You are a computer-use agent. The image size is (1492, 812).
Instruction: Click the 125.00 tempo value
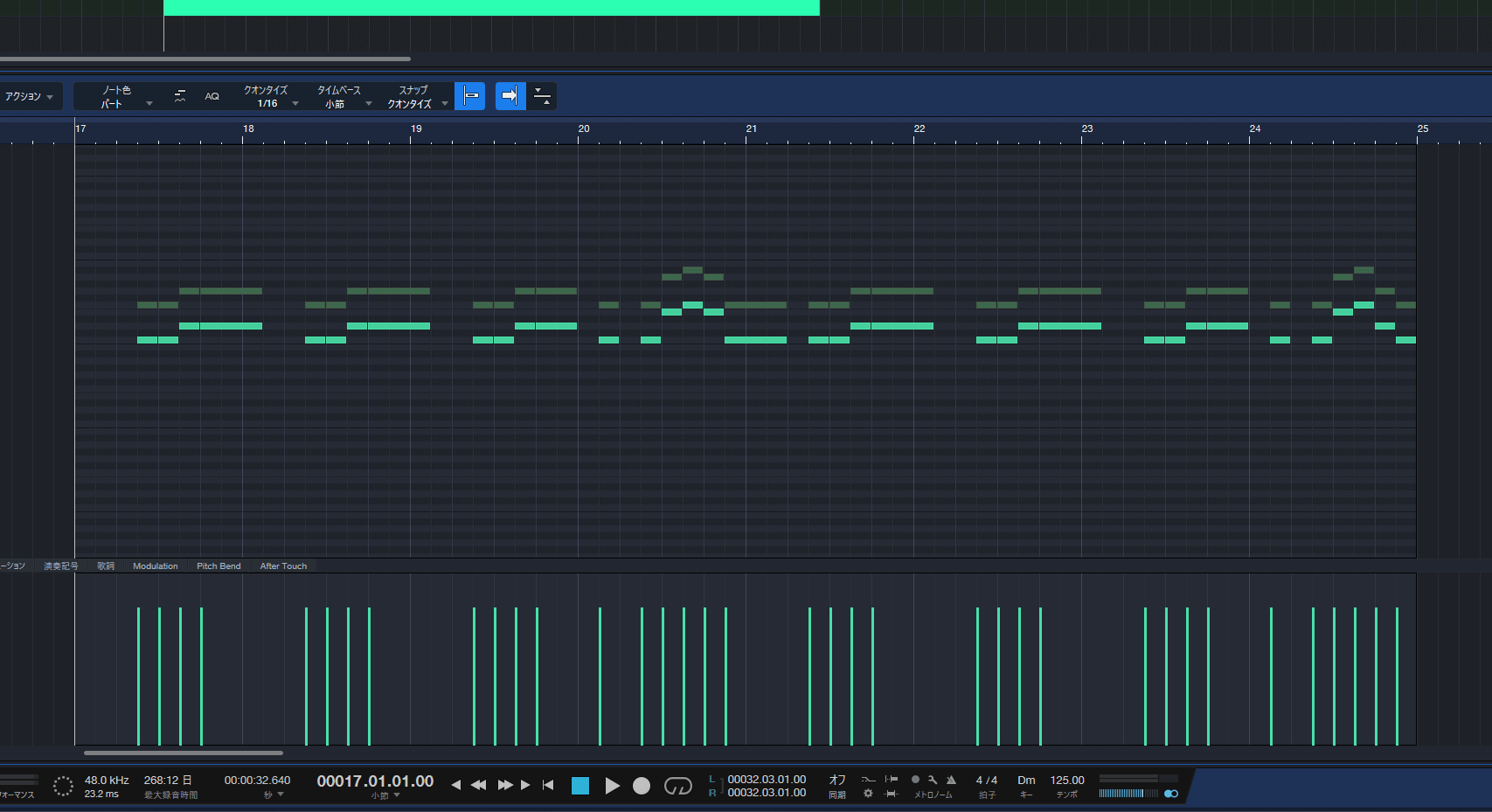click(1067, 781)
